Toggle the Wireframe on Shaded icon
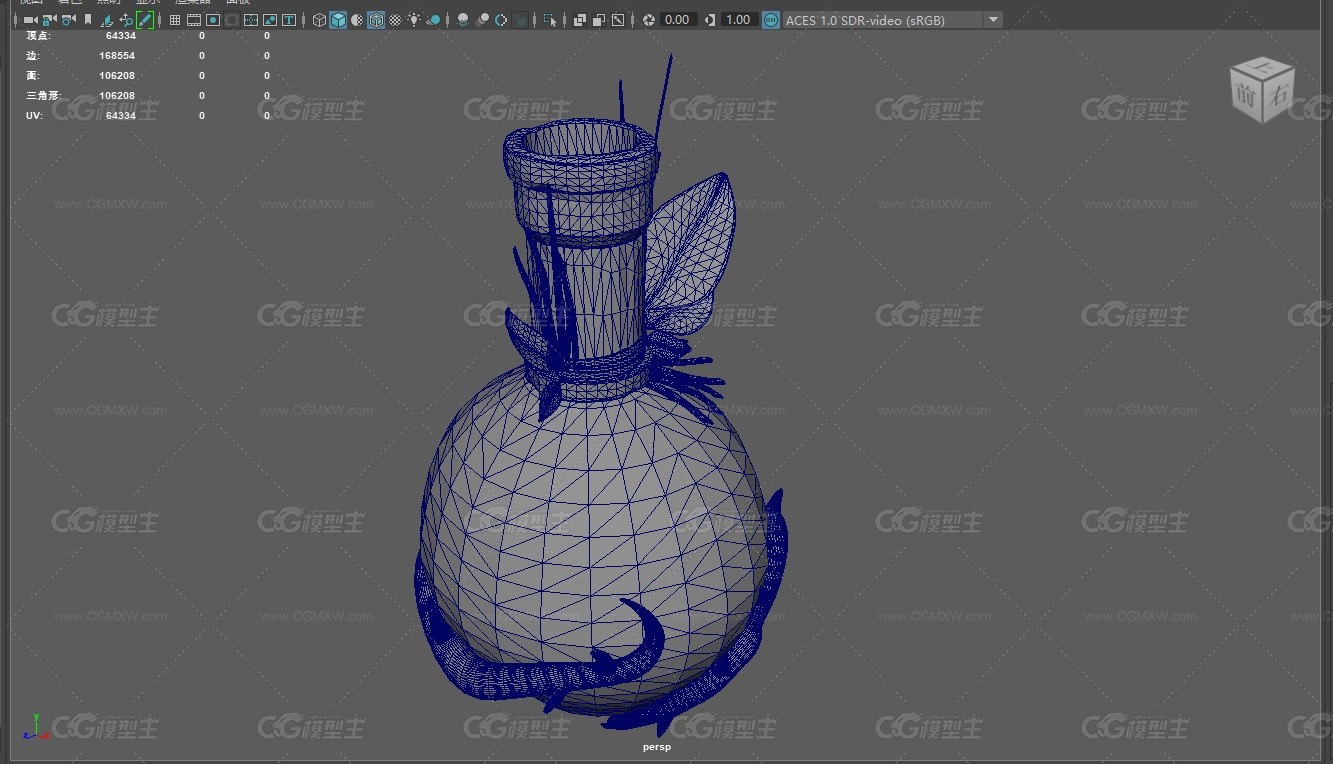This screenshot has height=764, width=1333. (x=376, y=20)
